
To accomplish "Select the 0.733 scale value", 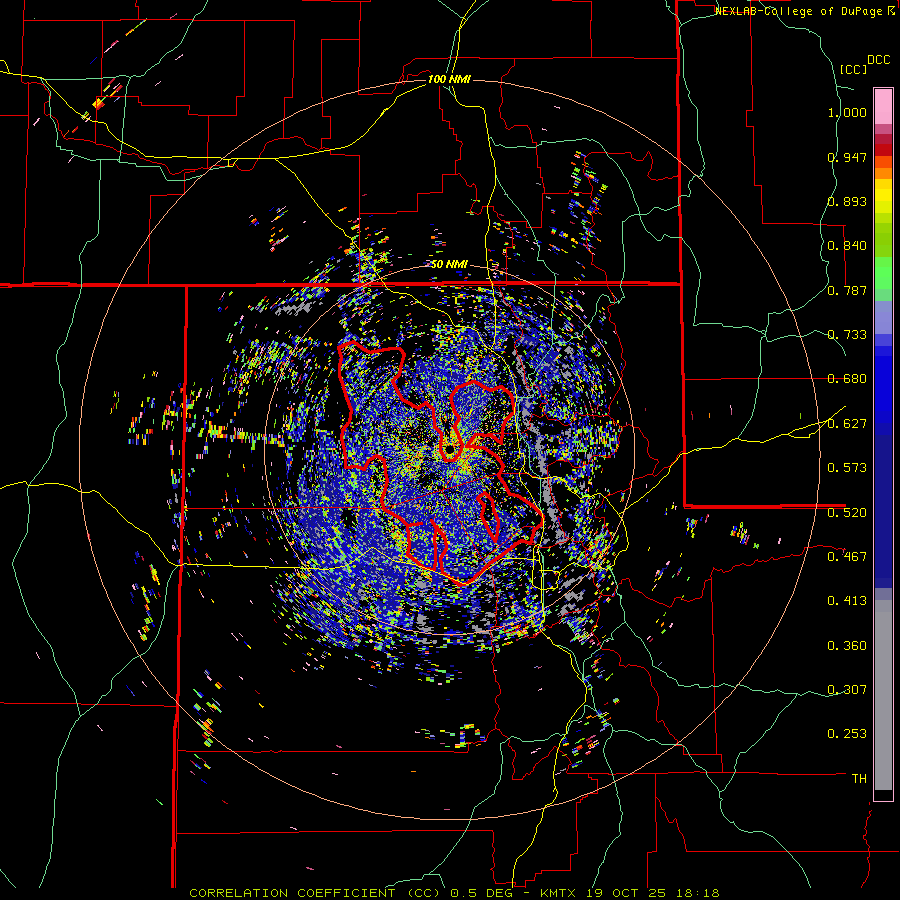I will tap(847, 335).
